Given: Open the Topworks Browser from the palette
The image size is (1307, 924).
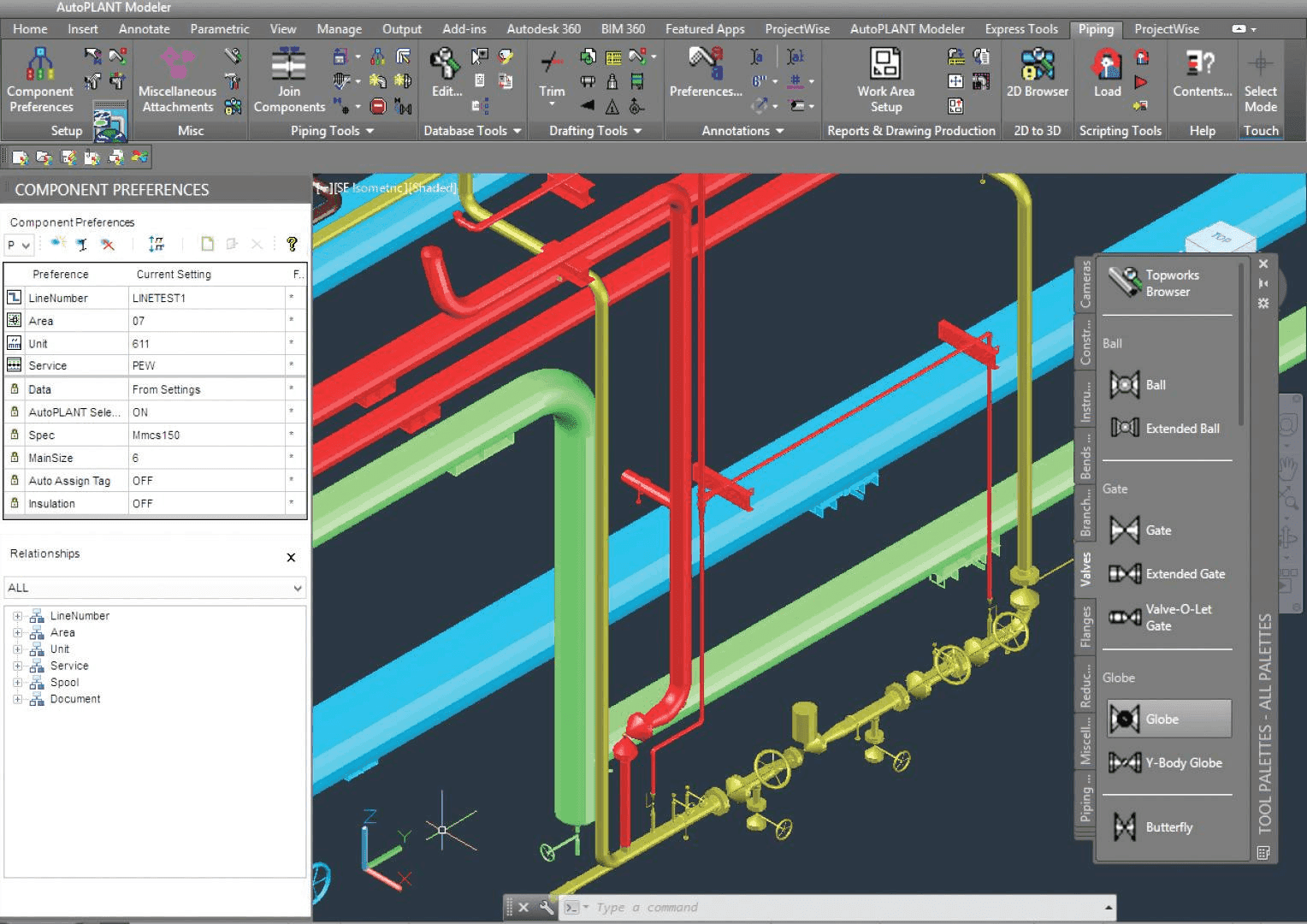Looking at the screenshot, I should pos(1167,283).
